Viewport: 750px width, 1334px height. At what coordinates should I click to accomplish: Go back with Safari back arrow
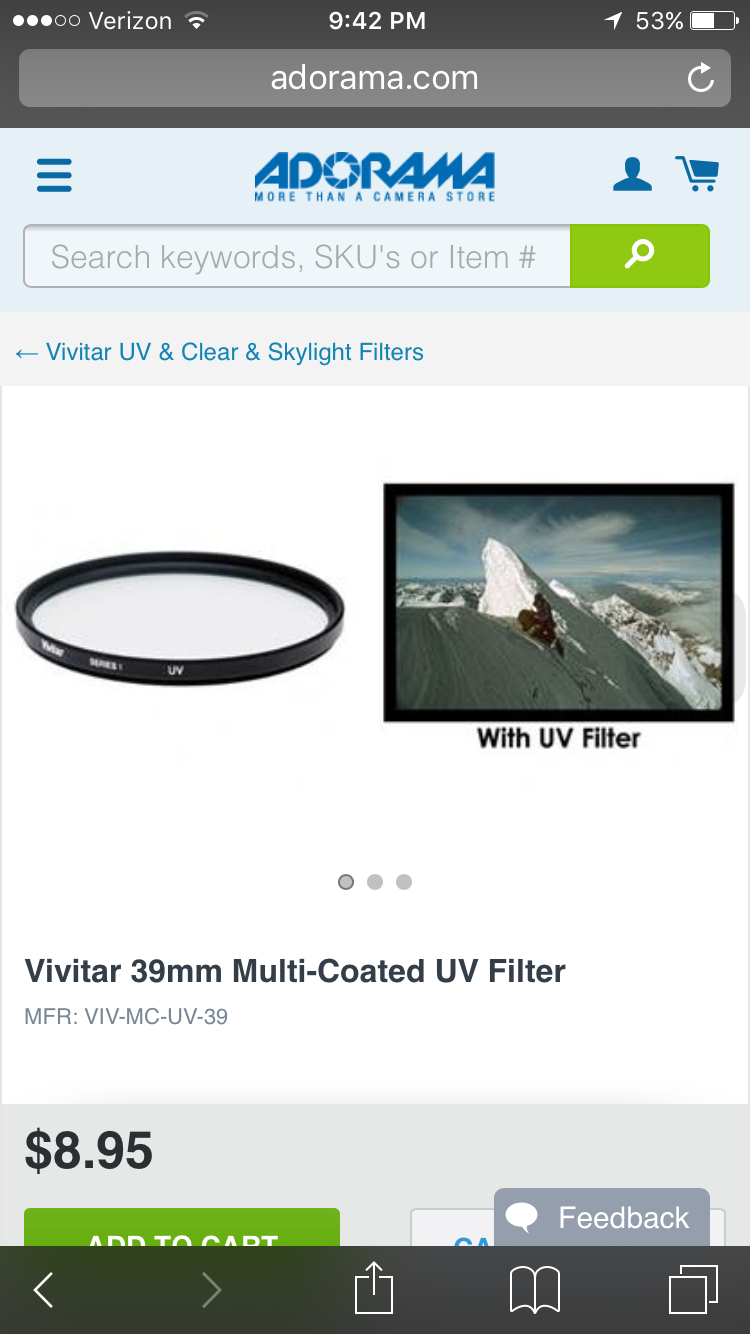[x=43, y=1290]
